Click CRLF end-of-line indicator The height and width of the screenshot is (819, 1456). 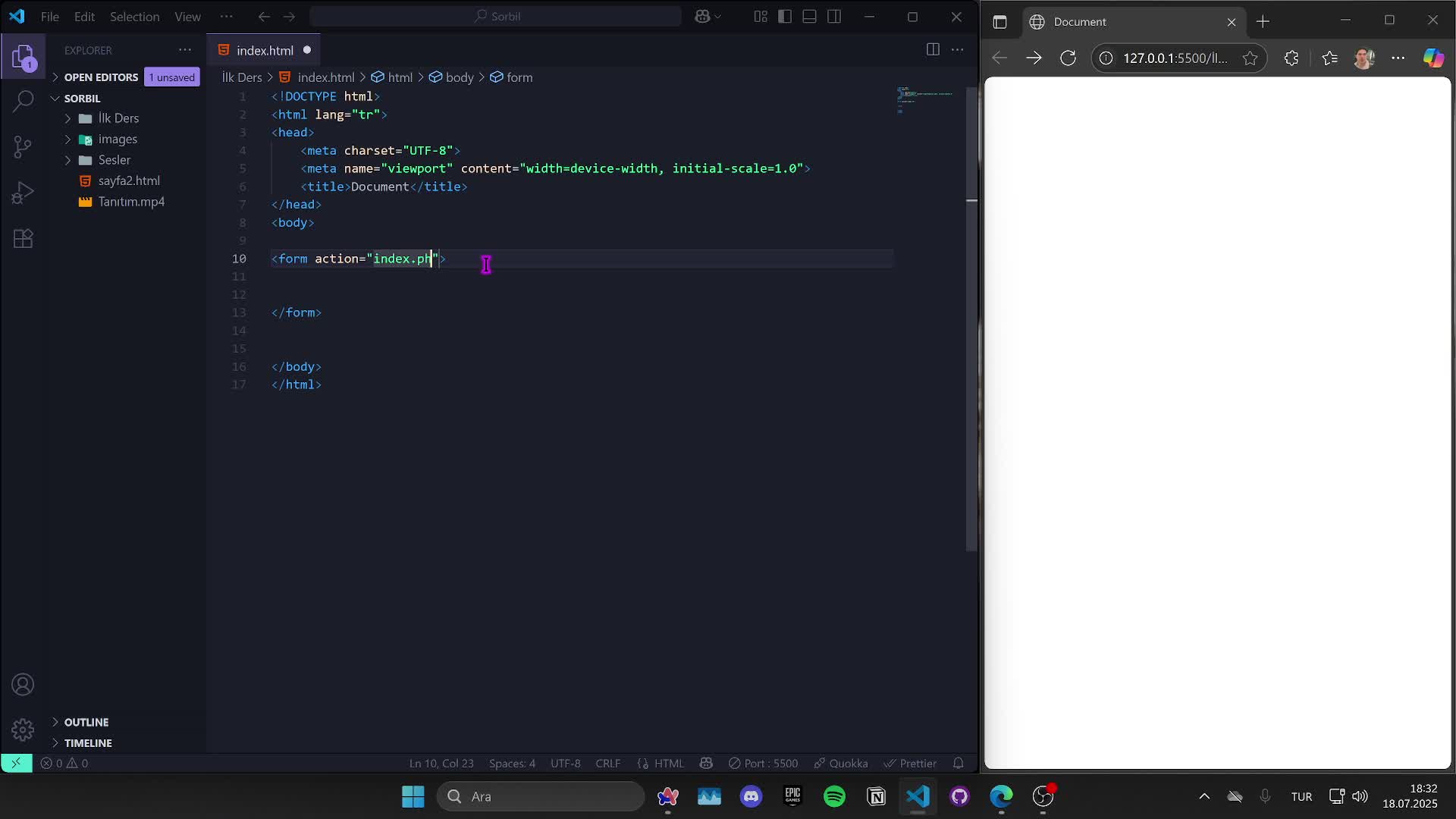click(x=608, y=763)
